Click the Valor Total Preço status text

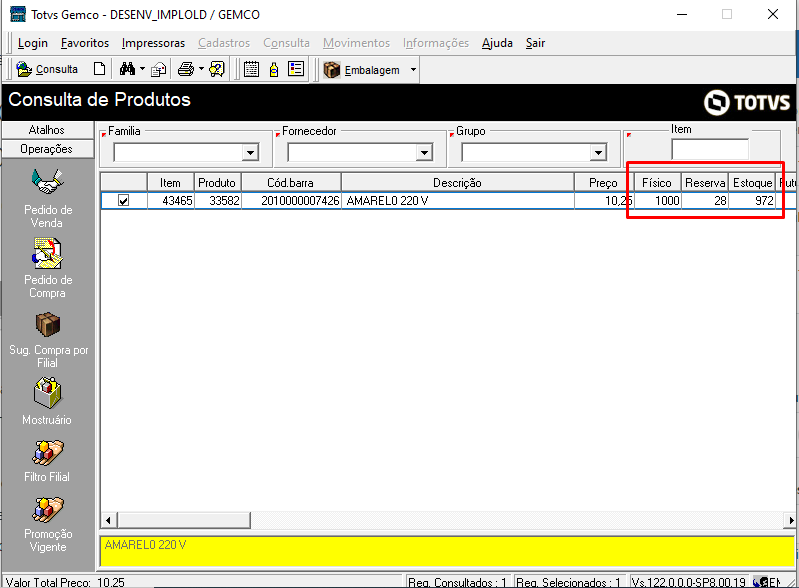(65, 582)
